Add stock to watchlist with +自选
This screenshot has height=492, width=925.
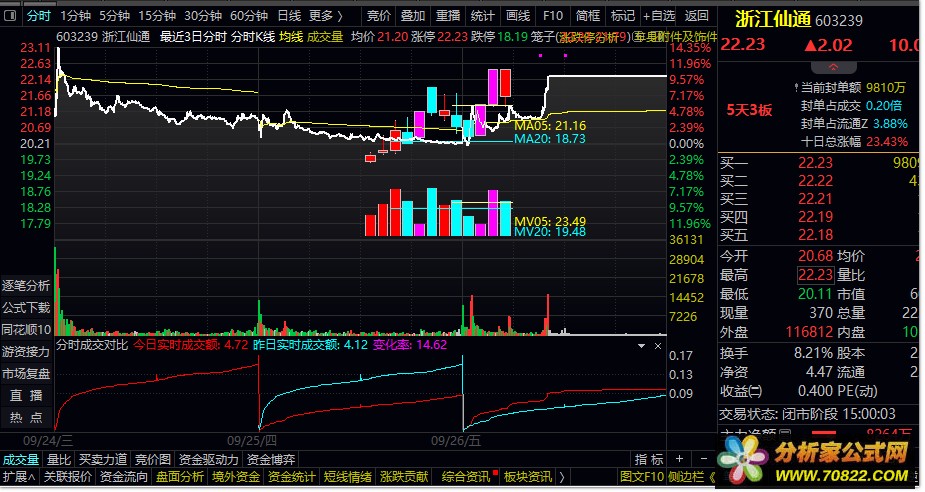pyautogui.click(x=659, y=16)
